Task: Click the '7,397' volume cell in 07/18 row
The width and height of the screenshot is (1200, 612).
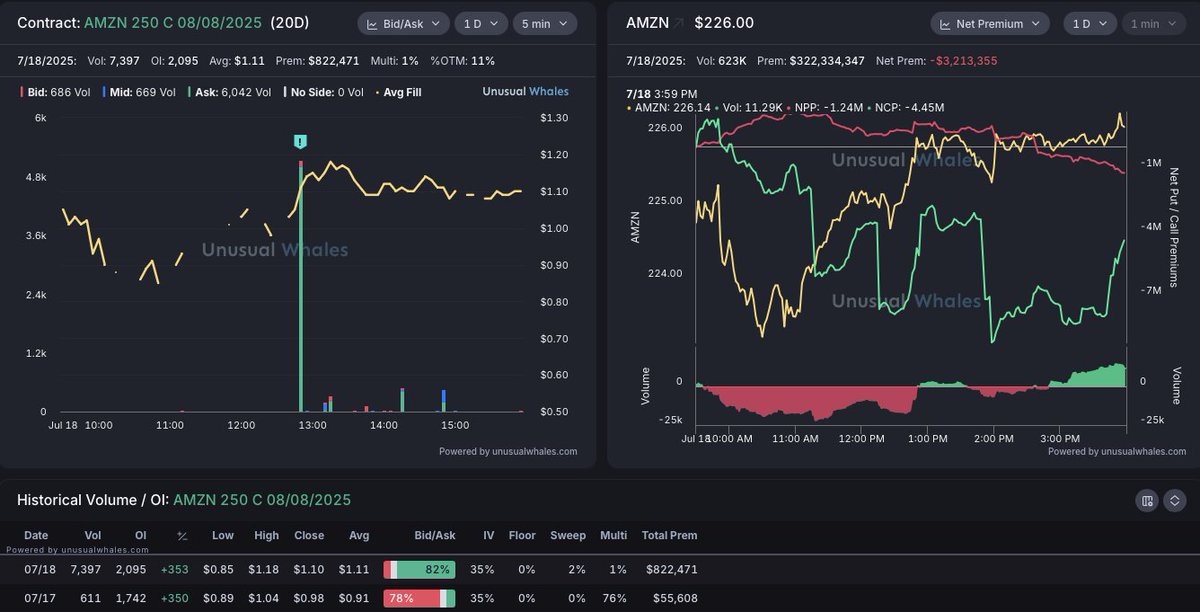Action: tap(86, 569)
